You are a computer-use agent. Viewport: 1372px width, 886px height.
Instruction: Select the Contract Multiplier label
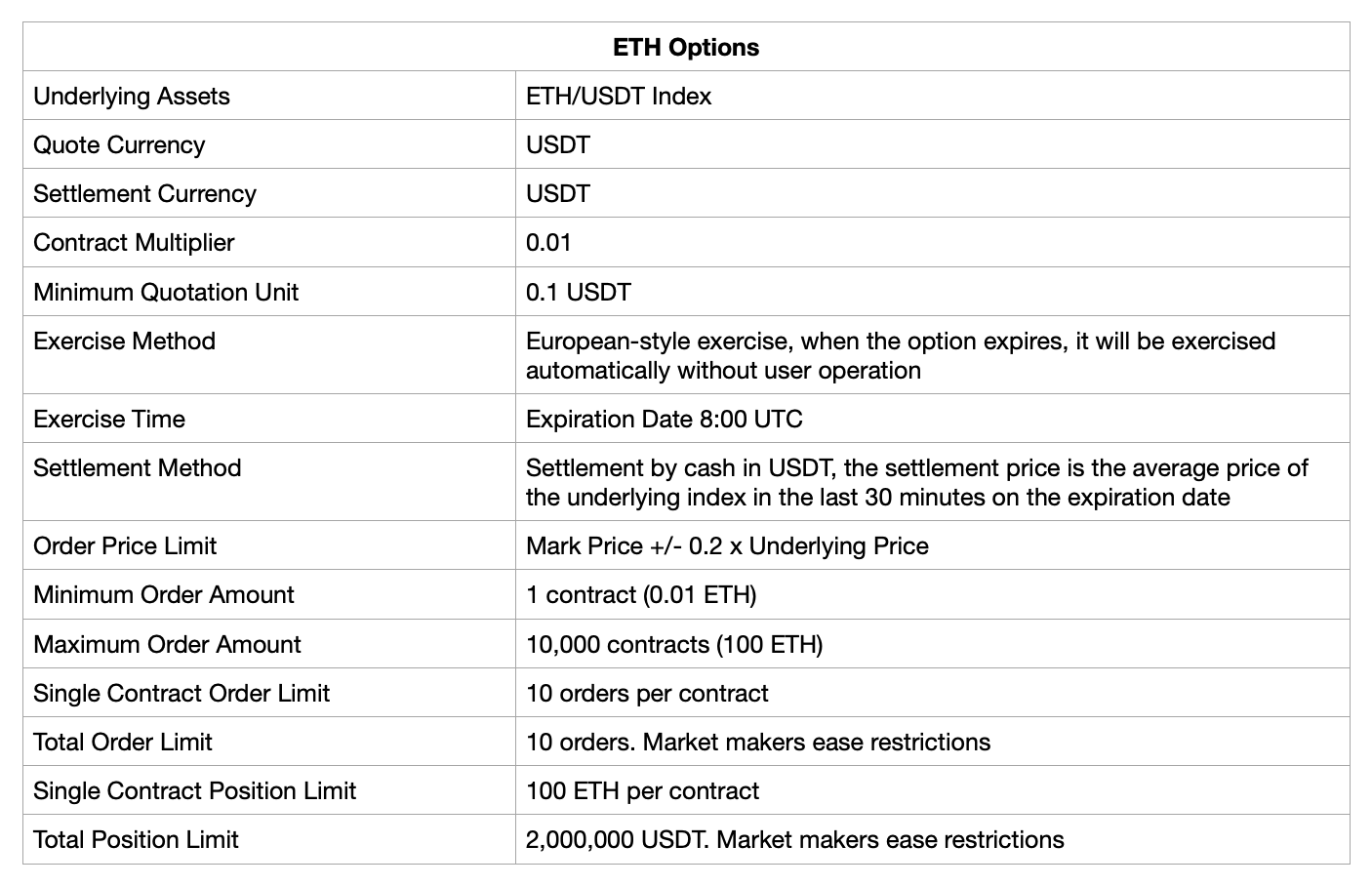click(x=134, y=242)
